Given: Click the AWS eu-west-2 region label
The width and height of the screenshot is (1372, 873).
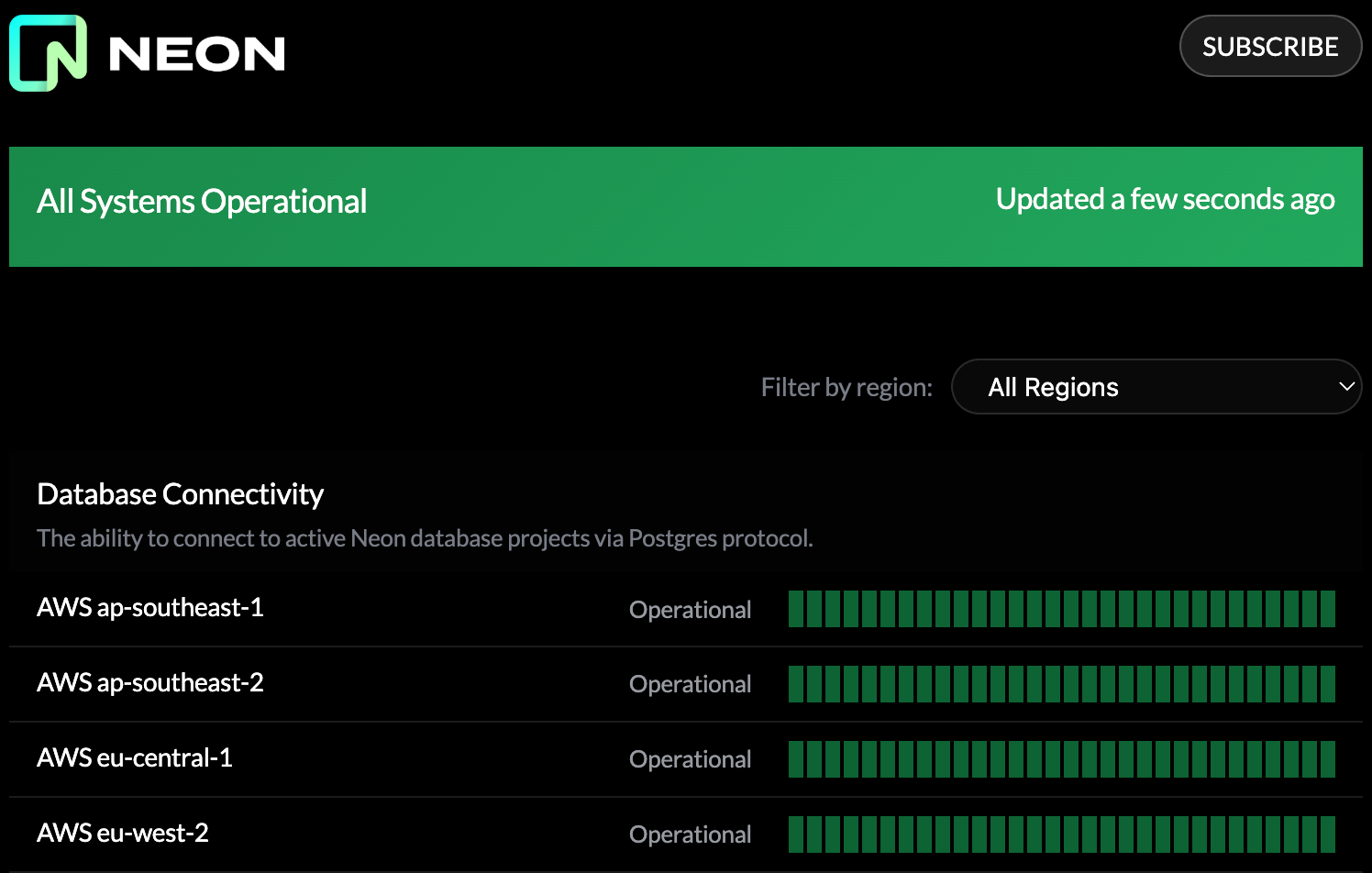Looking at the screenshot, I should 123,834.
